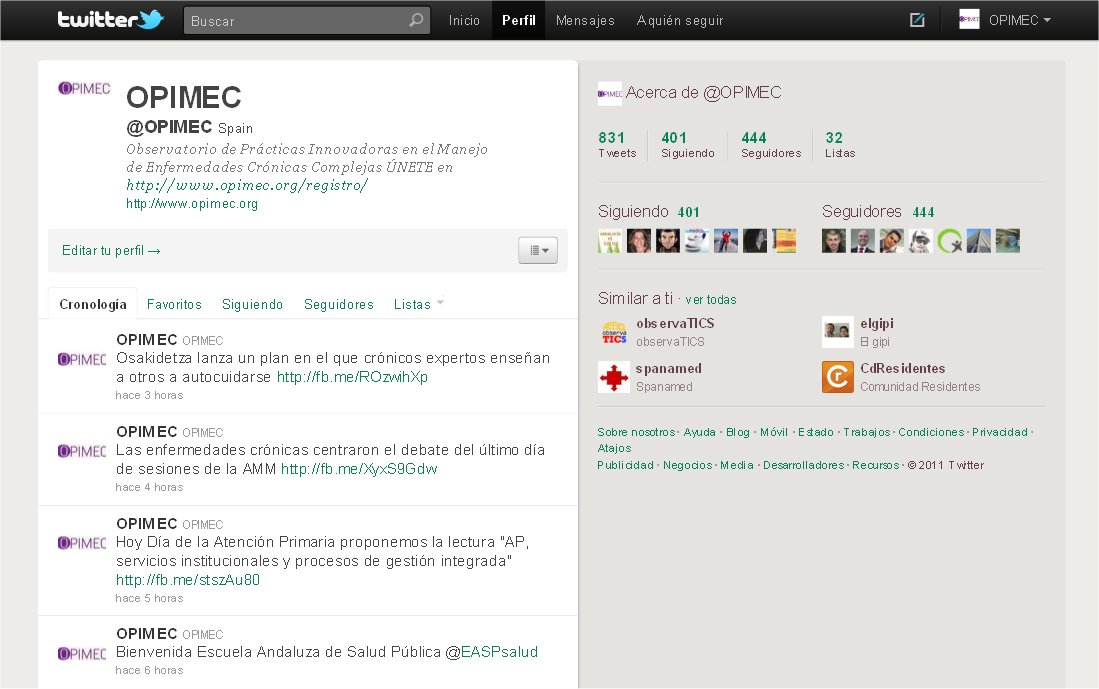Click sixth avatar in Siguiendo row
The image size is (1099, 689).
(x=755, y=240)
